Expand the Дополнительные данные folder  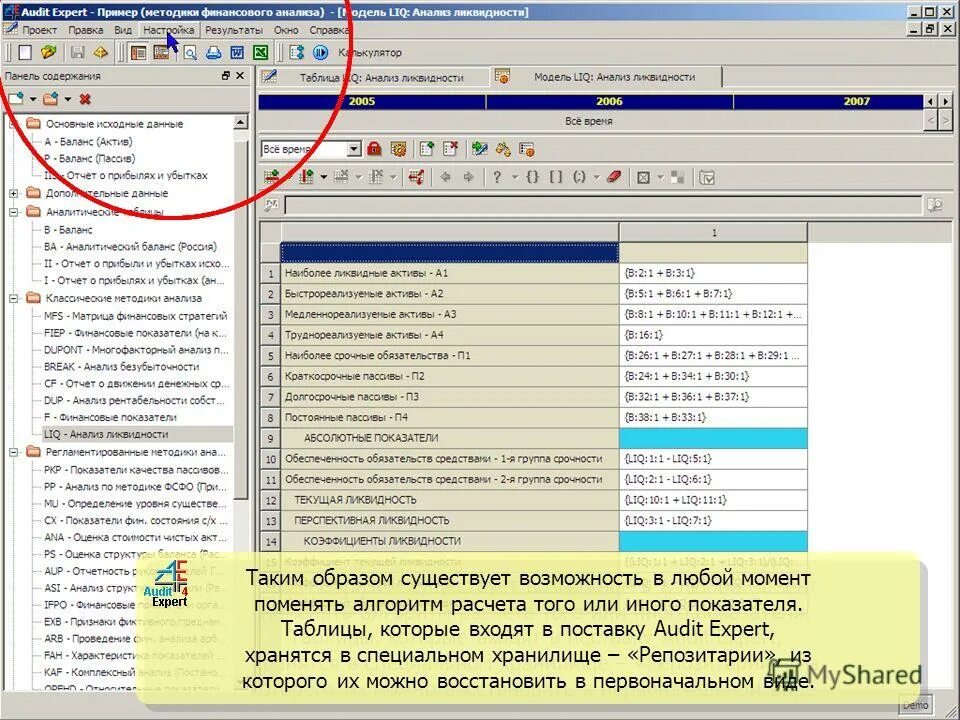[13, 193]
